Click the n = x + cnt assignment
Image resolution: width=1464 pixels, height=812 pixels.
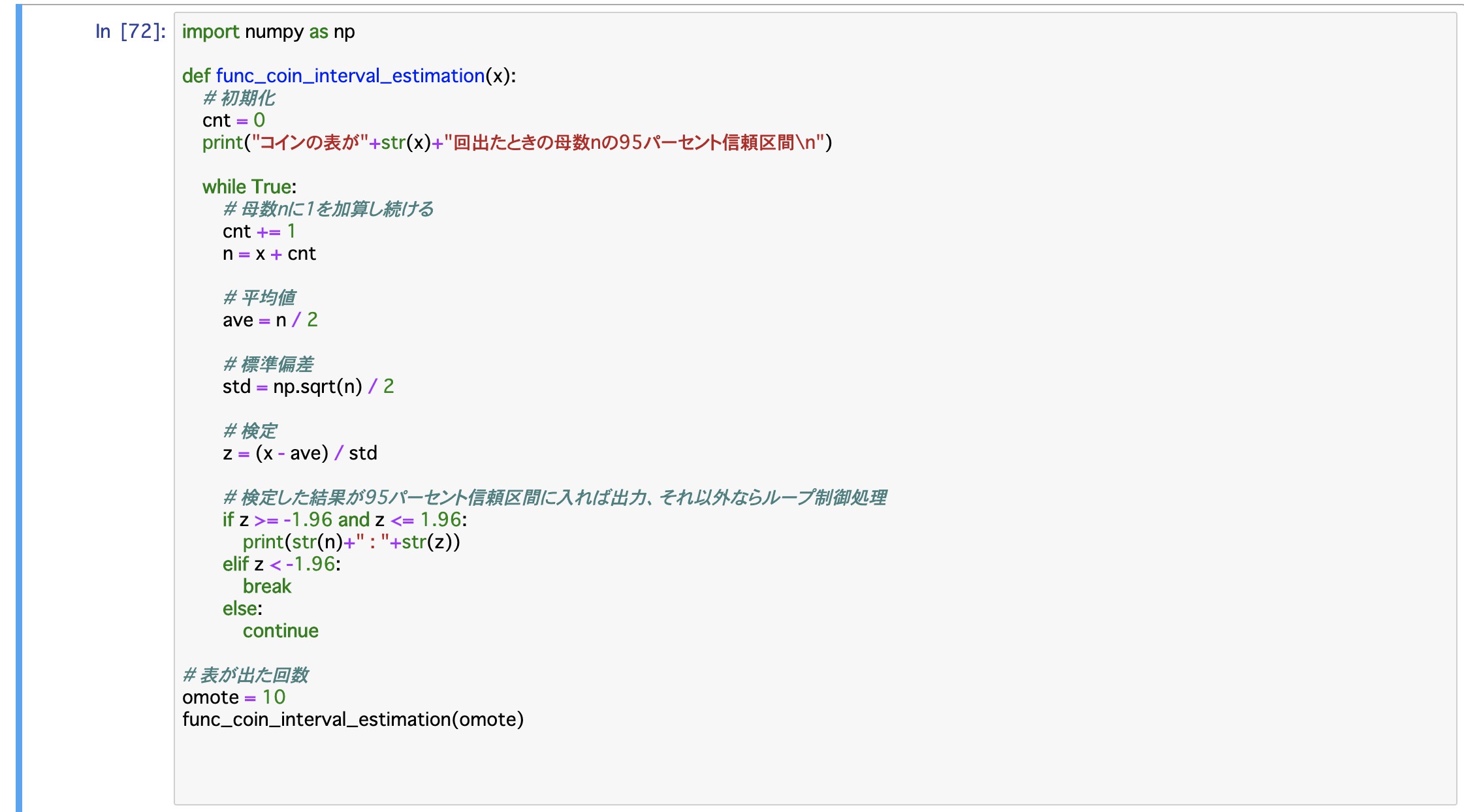pyautogui.click(x=270, y=253)
